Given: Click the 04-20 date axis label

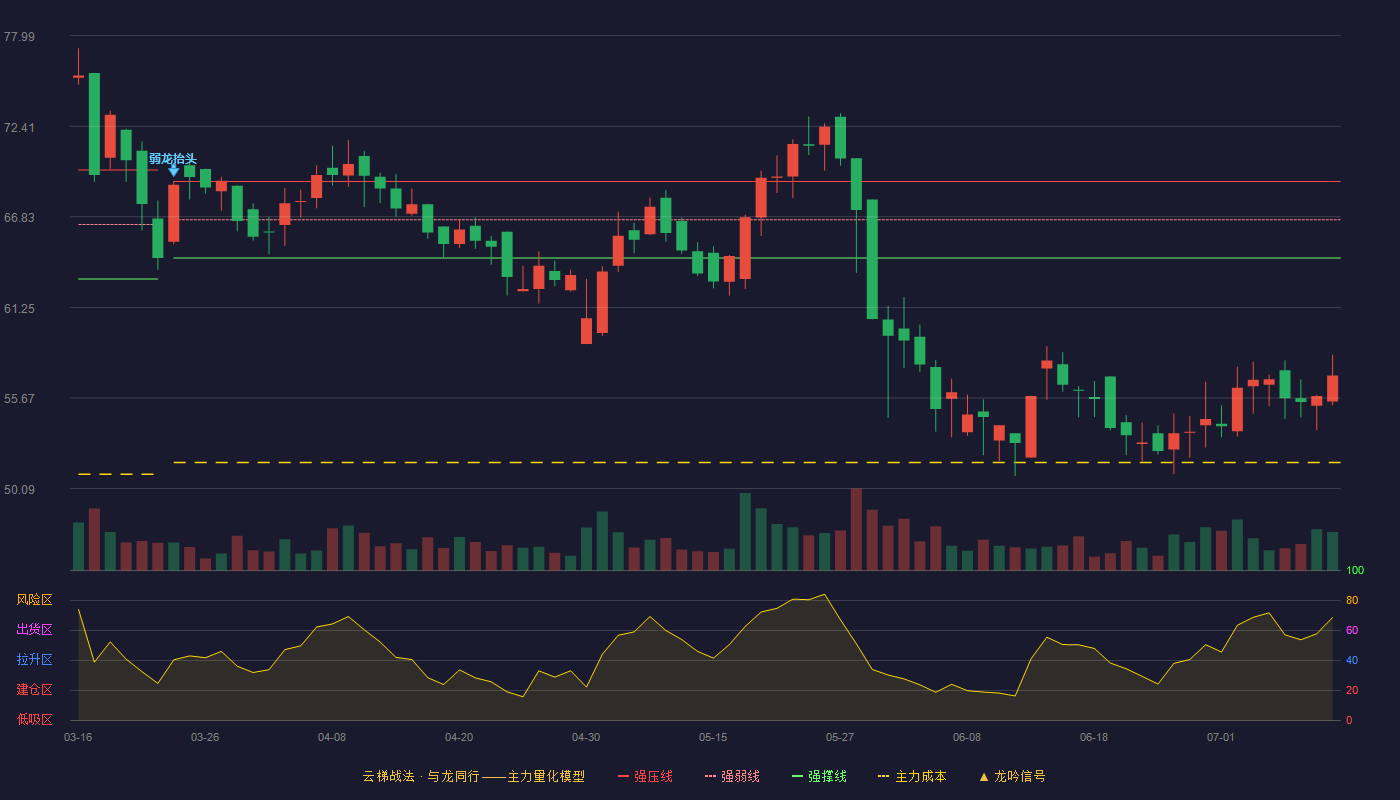Looking at the screenshot, I should pos(459,737).
